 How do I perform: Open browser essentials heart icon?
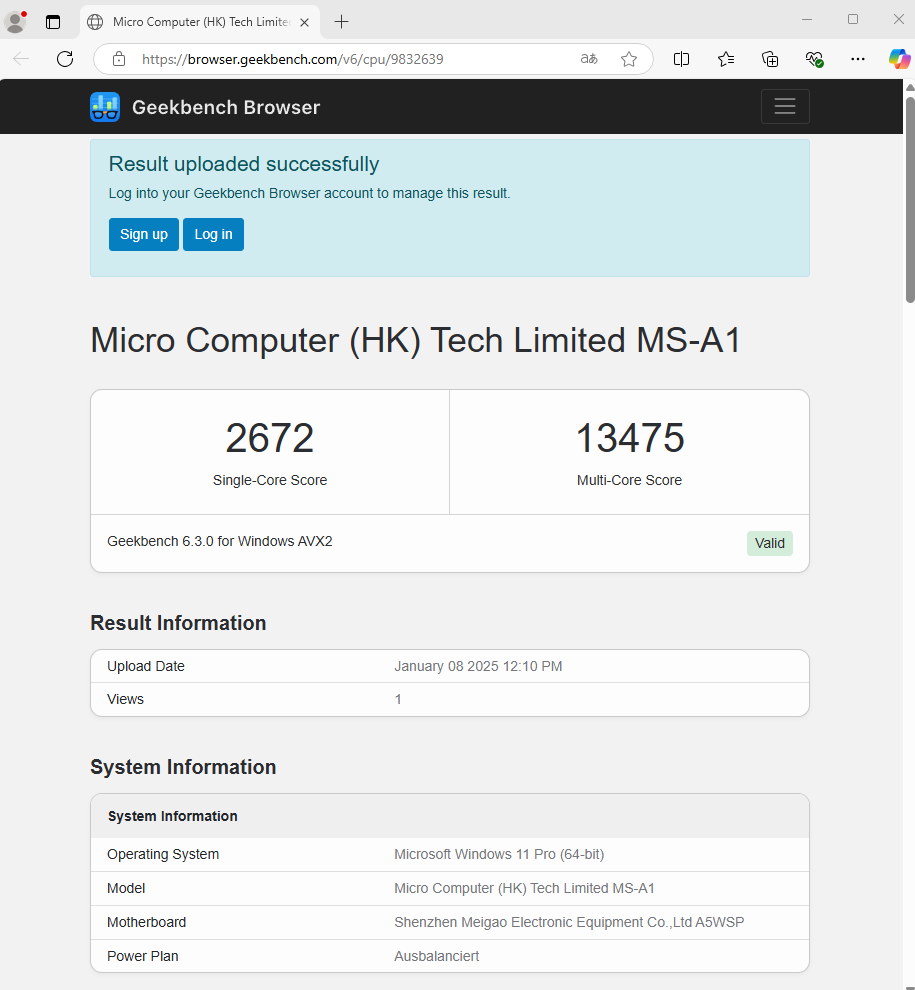(x=814, y=59)
